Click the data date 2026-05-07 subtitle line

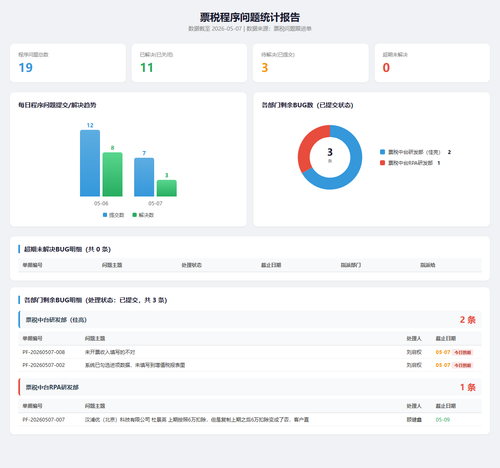(x=250, y=29)
